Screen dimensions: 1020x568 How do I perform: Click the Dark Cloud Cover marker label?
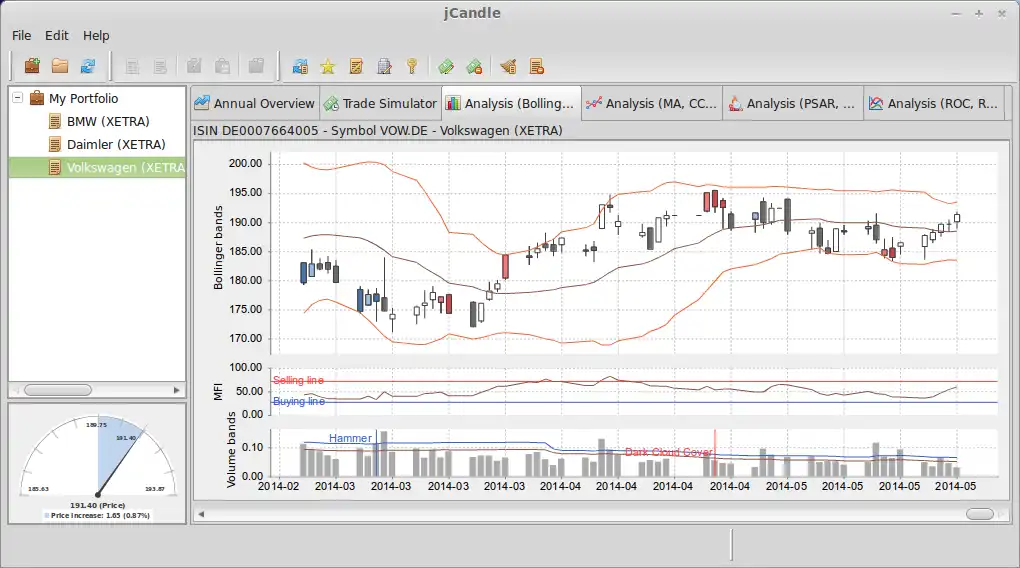[x=669, y=452]
